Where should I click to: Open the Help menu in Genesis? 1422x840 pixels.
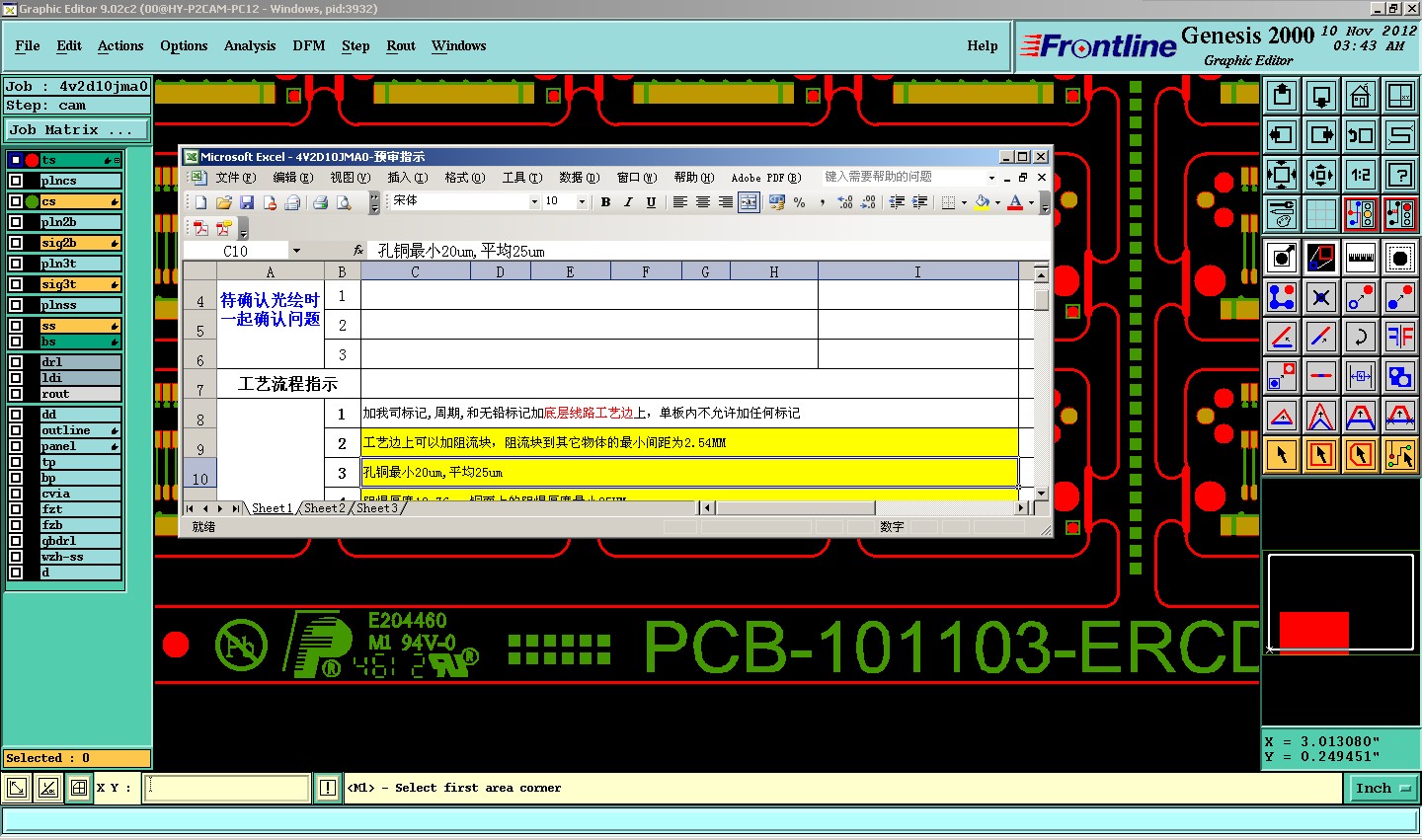tap(983, 46)
